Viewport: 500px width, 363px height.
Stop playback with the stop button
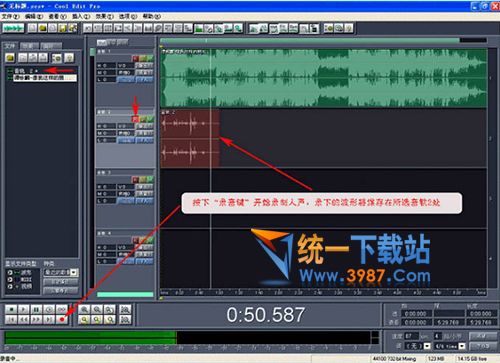(x=11, y=309)
